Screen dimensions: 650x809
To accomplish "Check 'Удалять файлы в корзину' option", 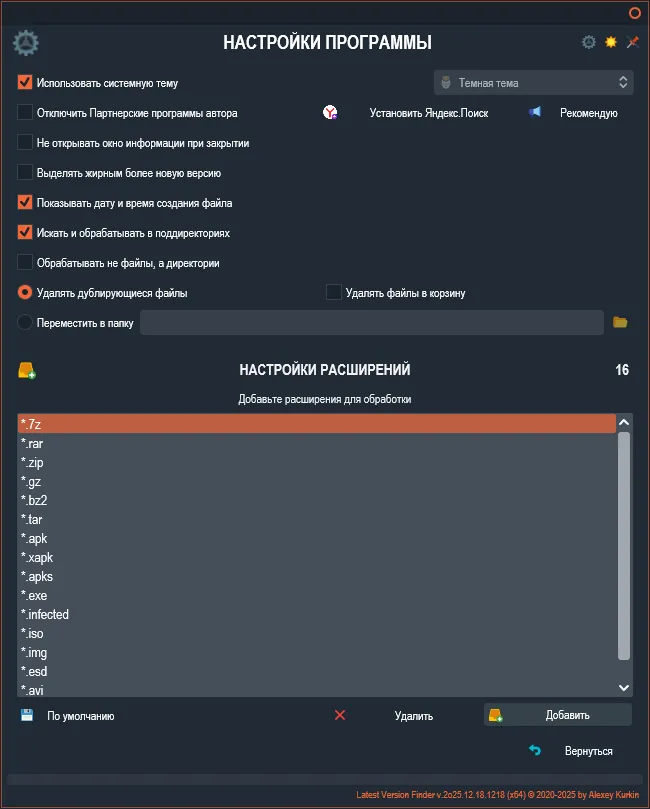I will 334,293.
